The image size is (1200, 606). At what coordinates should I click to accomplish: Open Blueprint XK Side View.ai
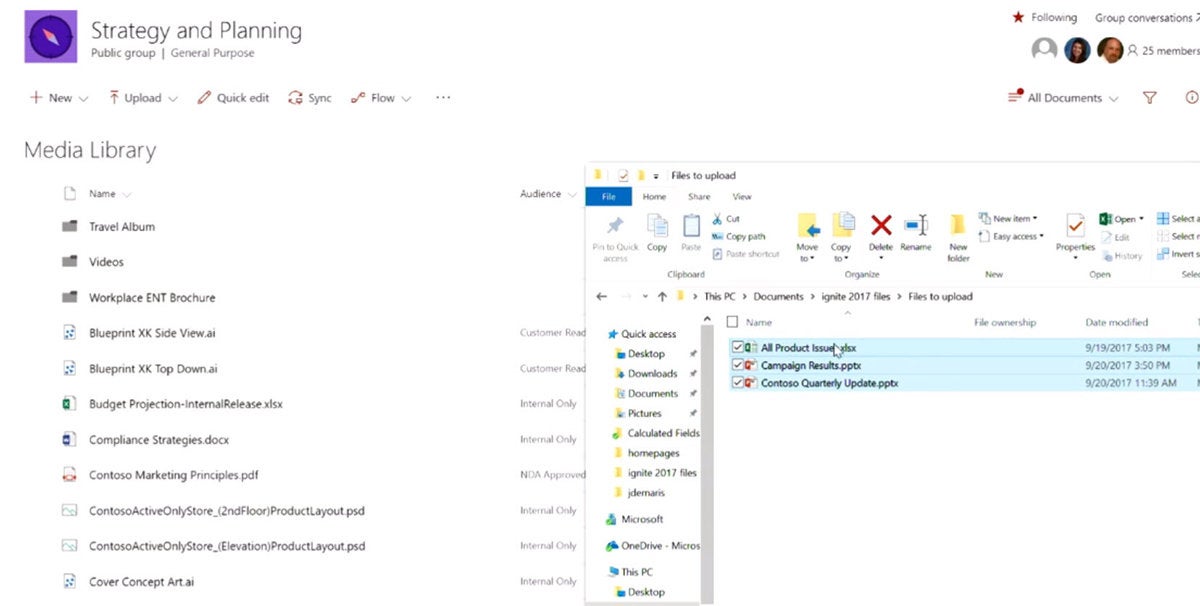point(151,333)
